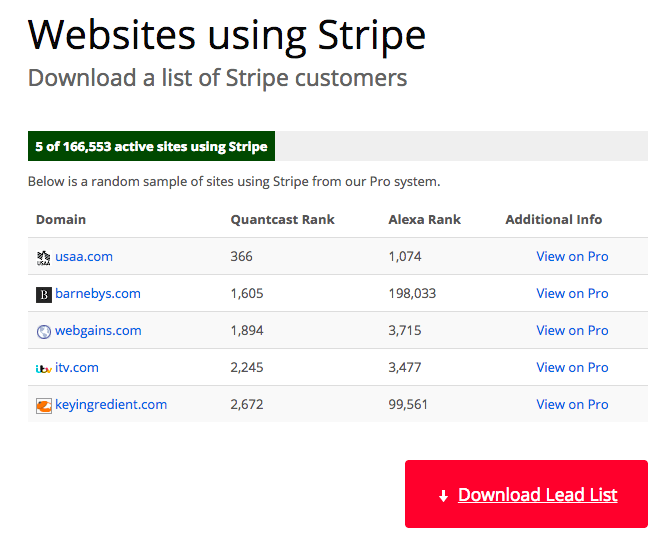Viewport: 657px width, 533px height.
Task: Click the Websites using Stripe heading
Action: [227, 37]
